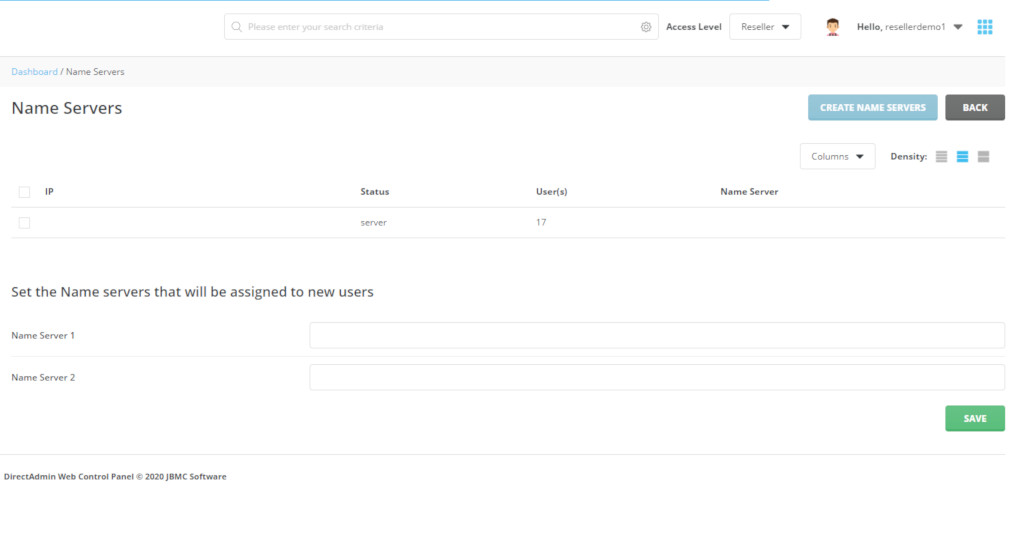1024x547 pixels.
Task: Sort by the Name Server column header
Action: tap(749, 191)
